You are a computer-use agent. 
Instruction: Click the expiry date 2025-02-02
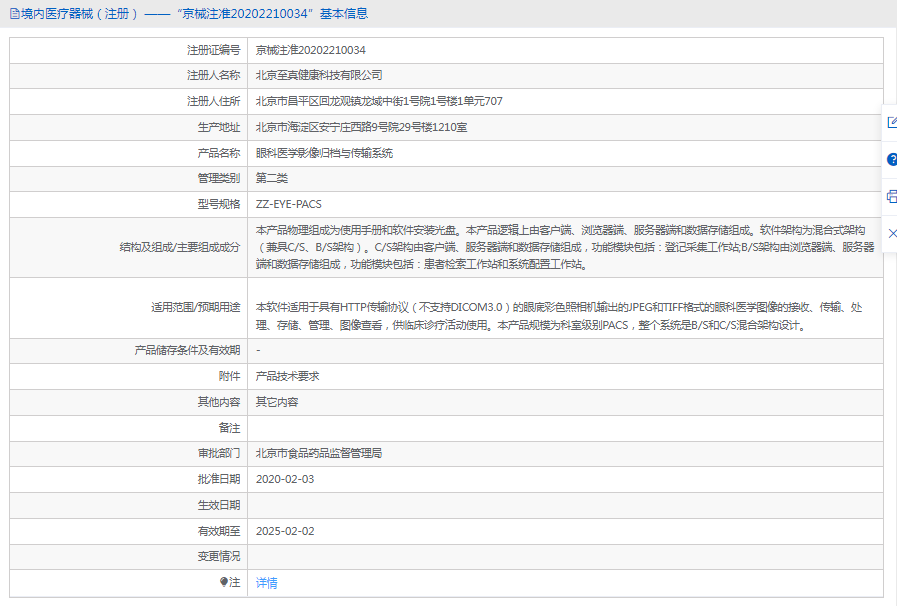[x=285, y=531]
